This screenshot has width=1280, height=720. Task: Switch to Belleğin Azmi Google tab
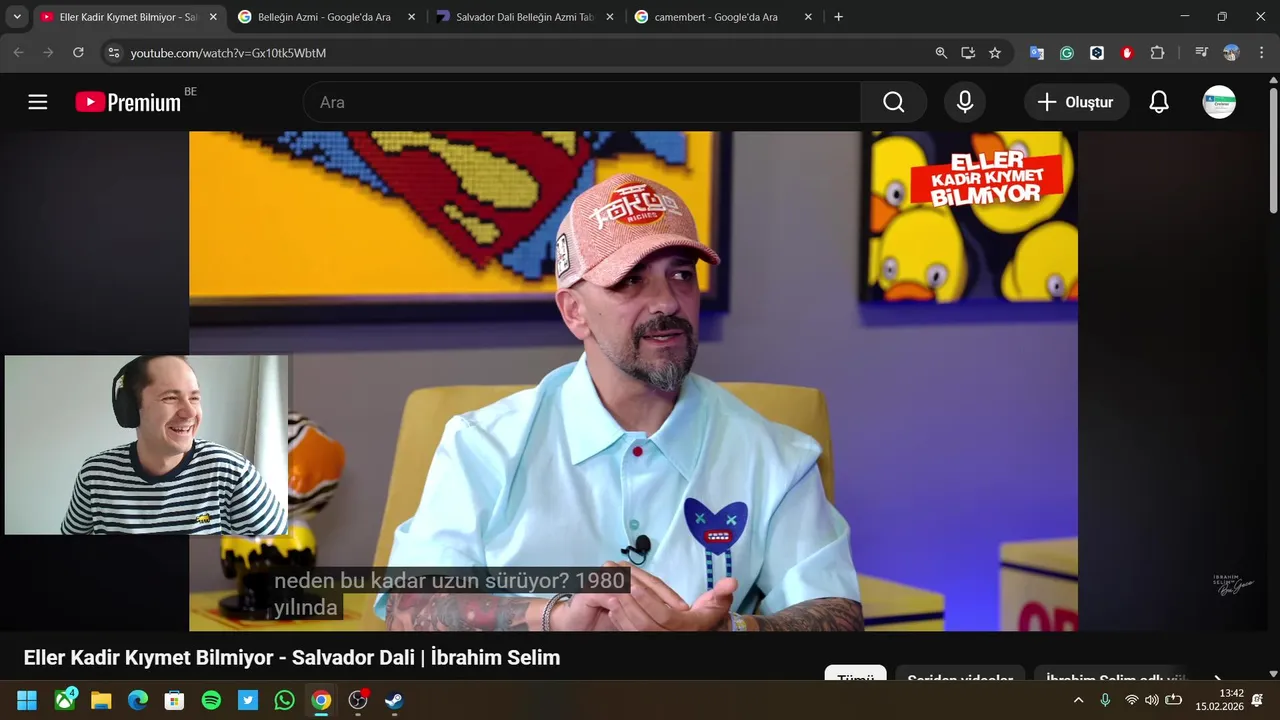tap(324, 17)
